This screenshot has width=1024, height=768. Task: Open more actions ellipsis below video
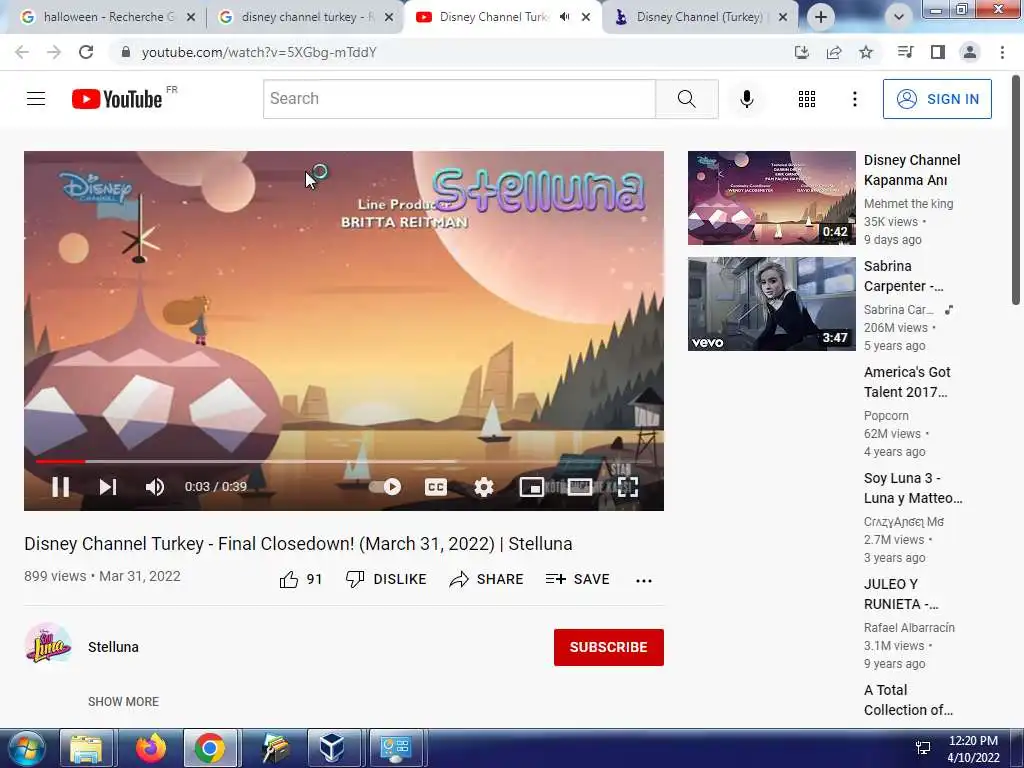pyautogui.click(x=644, y=581)
